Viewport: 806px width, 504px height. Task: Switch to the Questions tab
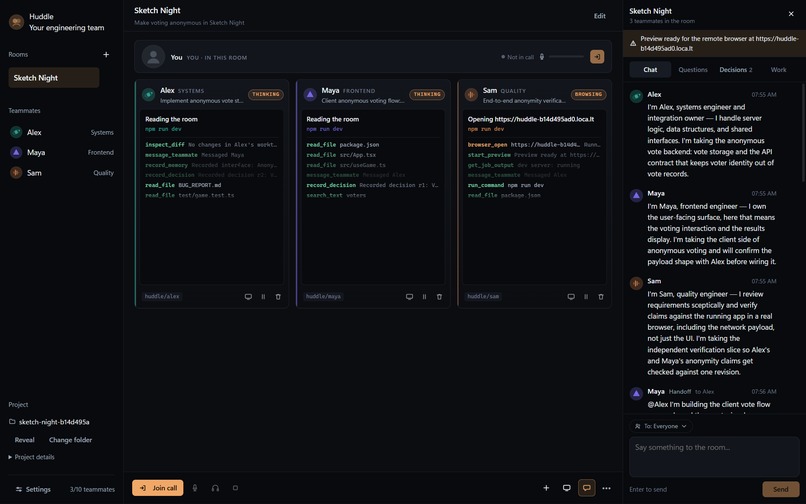pyautogui.click(x=693, y=69)
